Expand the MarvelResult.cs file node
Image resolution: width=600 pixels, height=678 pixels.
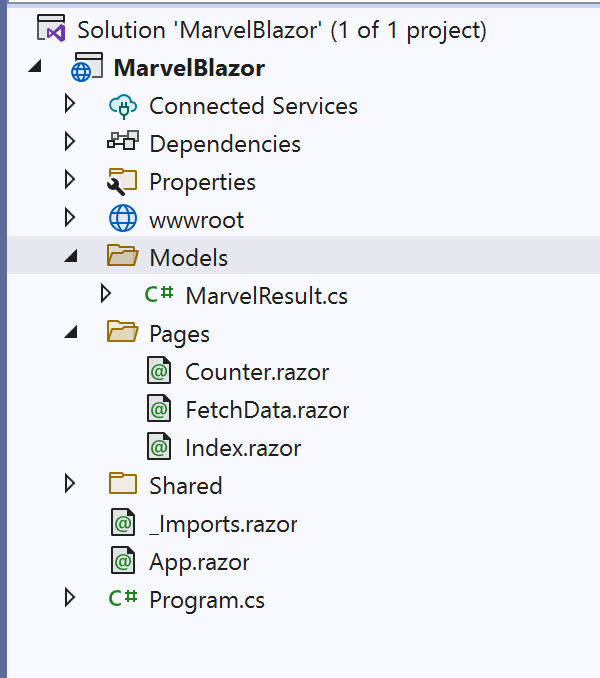coord(106,295)
